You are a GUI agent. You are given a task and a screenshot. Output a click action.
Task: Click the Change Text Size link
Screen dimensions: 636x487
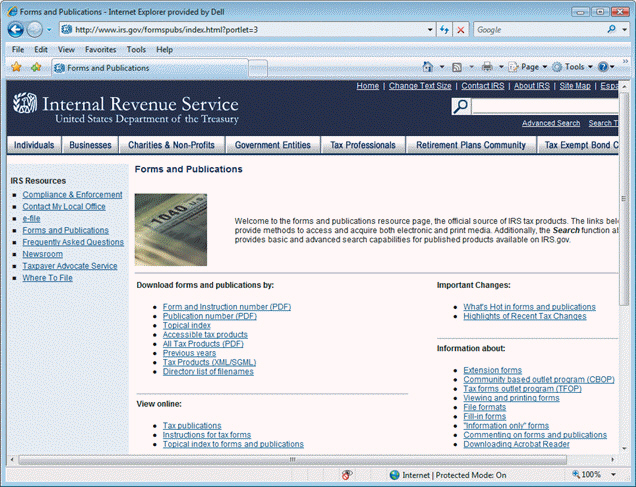pyautogui.click(x=420, y=86)
